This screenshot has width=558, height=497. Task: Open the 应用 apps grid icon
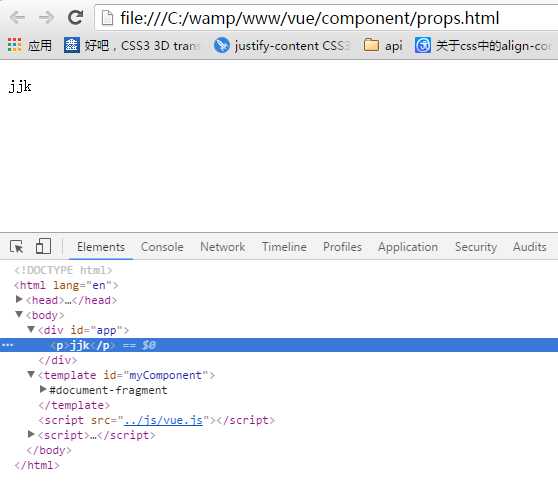pos(15,45)
